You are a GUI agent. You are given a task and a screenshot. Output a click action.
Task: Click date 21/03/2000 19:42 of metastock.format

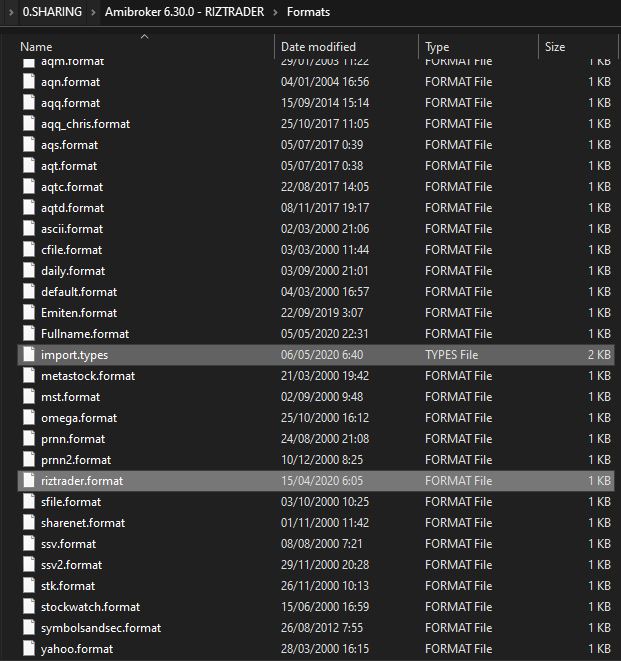tap(325, 376)
